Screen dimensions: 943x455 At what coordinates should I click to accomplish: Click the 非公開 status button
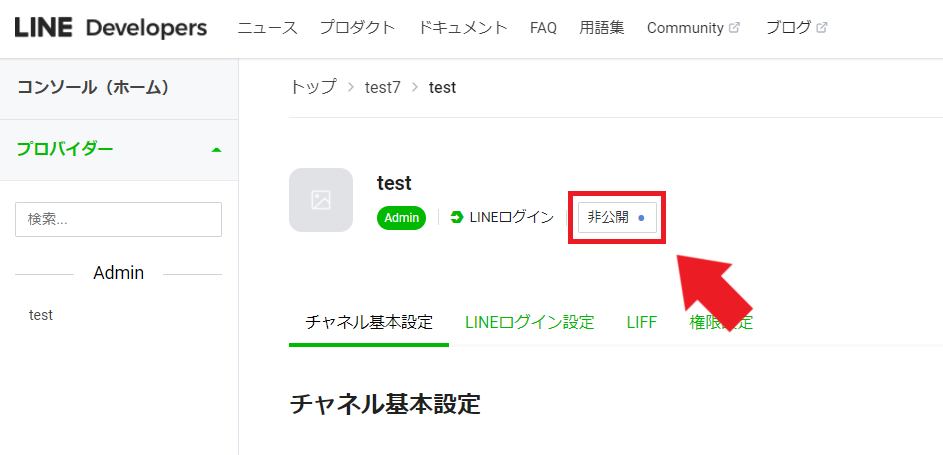pyautogui.click(x=617, y=218)
